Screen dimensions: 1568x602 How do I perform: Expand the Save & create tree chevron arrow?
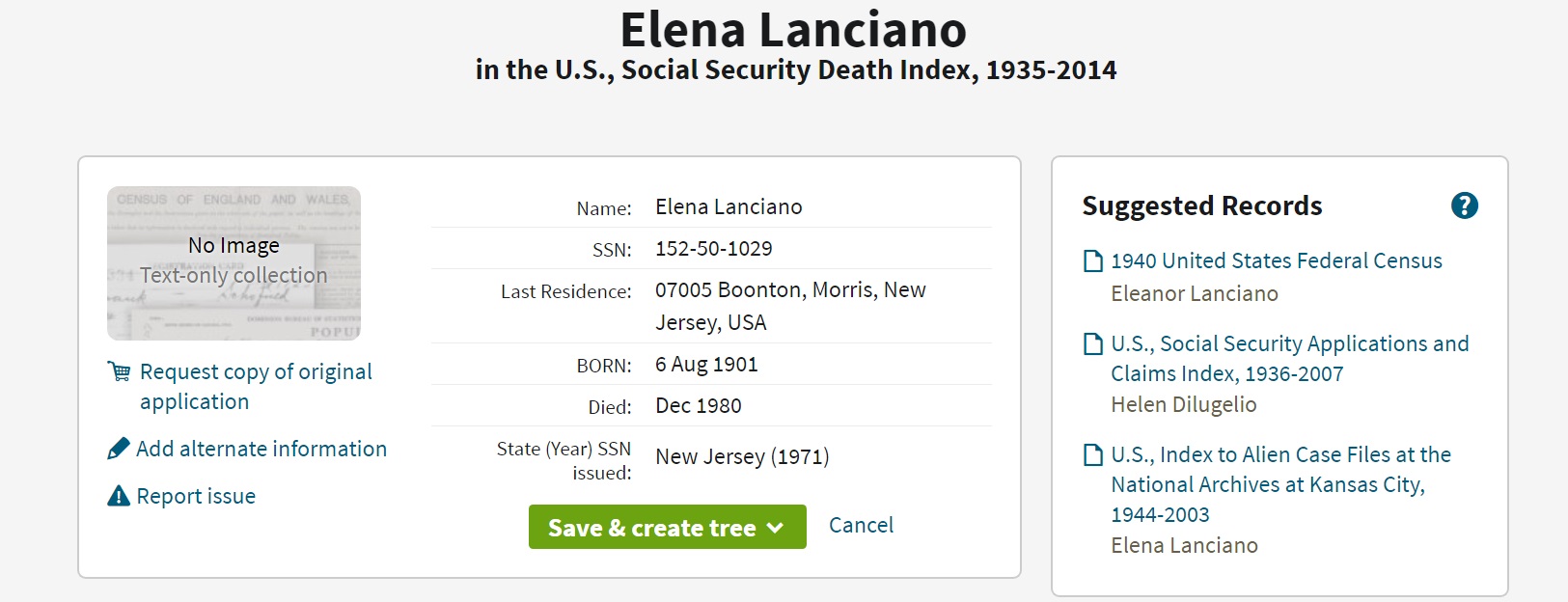point(775,528)
